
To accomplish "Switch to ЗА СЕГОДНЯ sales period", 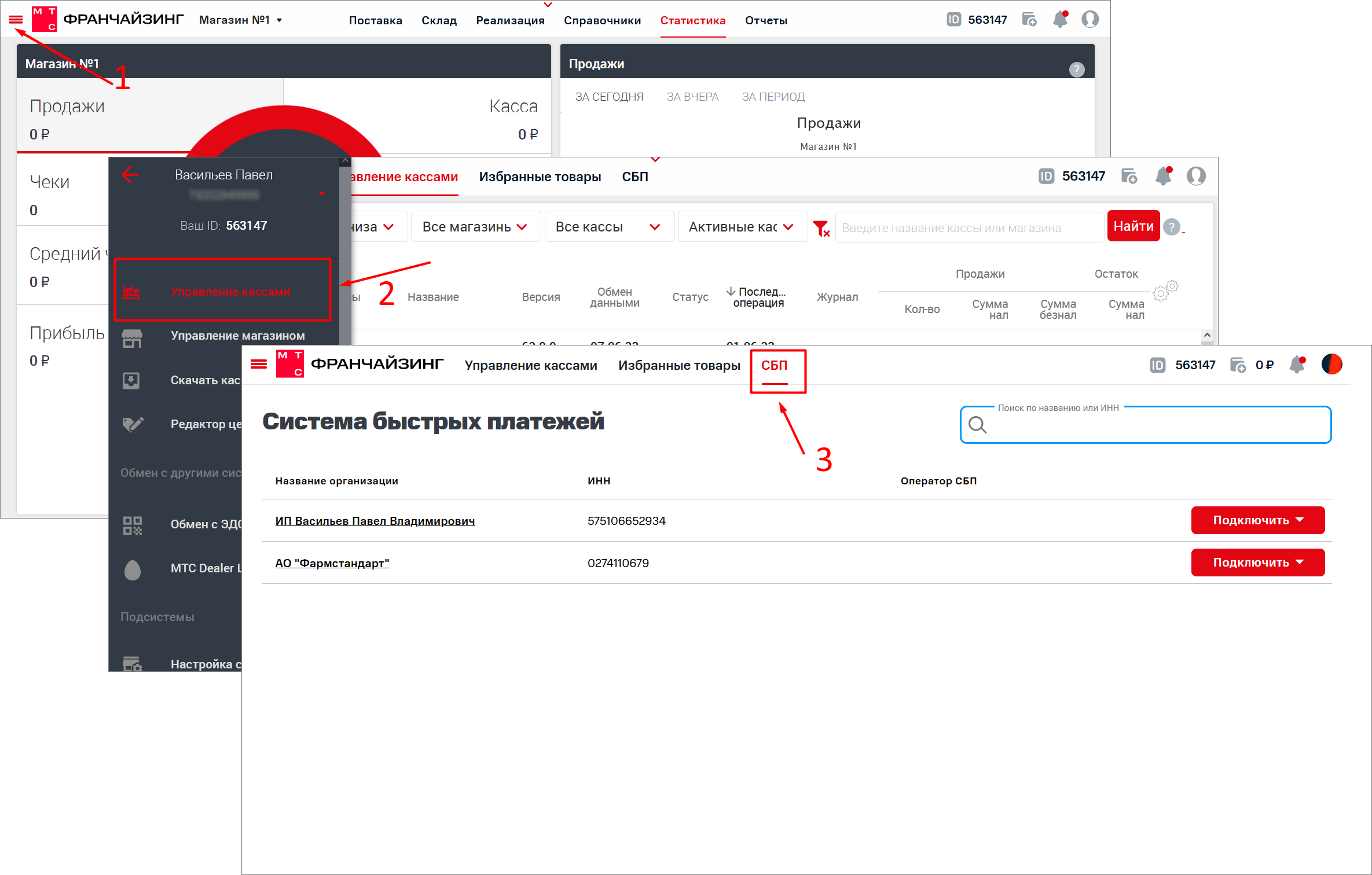I will (609, 97).
